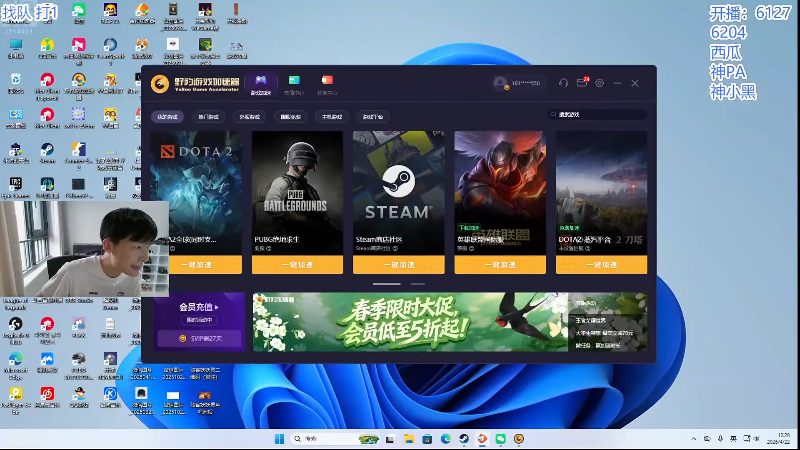Open the message inbox icon with red badge
The height and width of the screenshot is (450, 800).
tap(582, 83)
